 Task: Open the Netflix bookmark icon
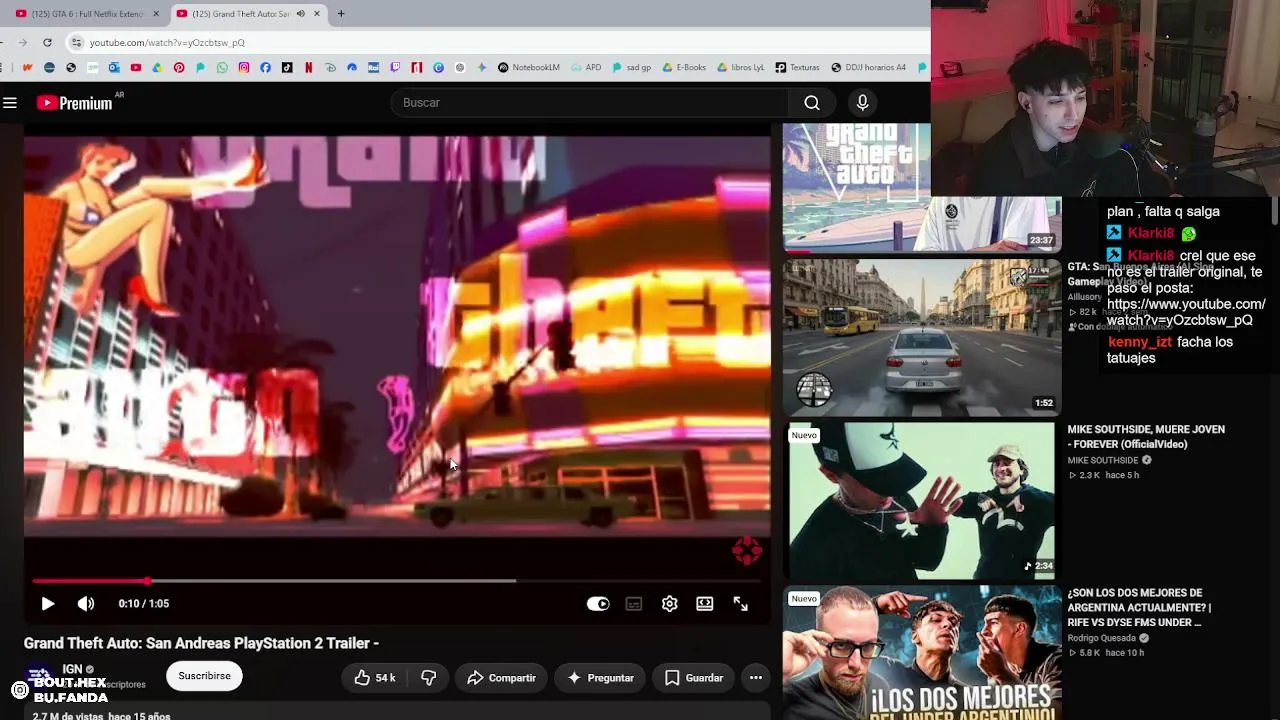pyautogui.click(x=308, y=68)
